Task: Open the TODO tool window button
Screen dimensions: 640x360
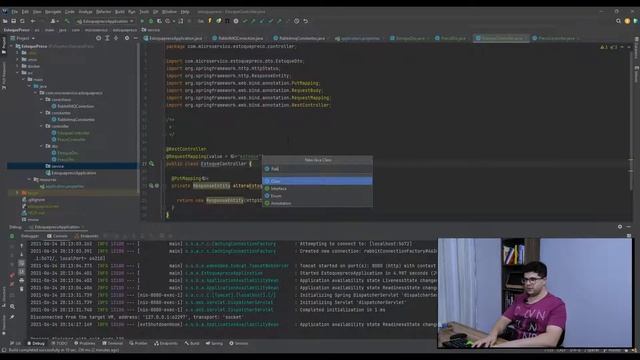Action: point(60,343)
